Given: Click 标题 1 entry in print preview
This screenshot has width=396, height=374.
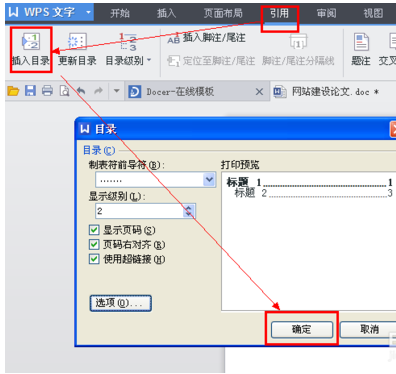Looking at the screenshot, I should pos(310,182).
